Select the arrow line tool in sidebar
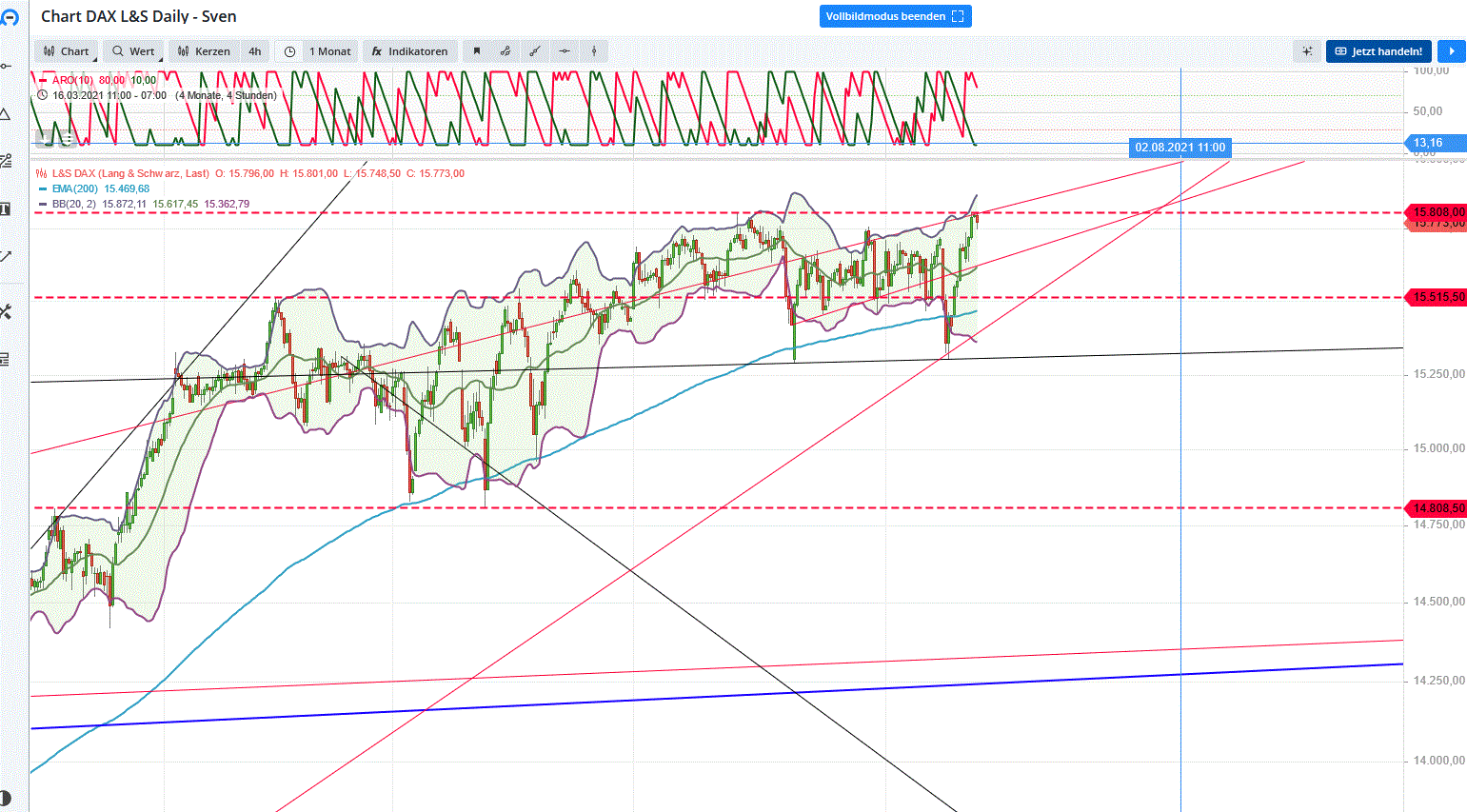 point(6,256)
